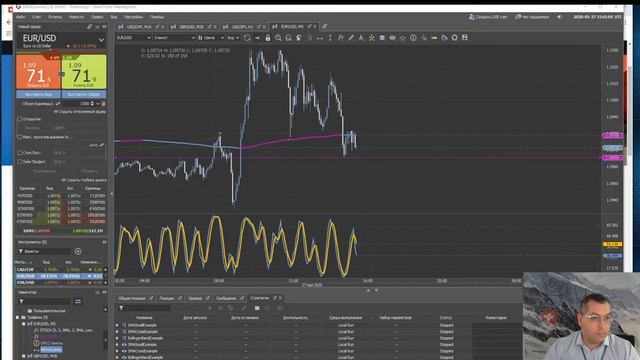
Task: Open the Новости menu
Action: pyautogui.click(x=76, y=17)
